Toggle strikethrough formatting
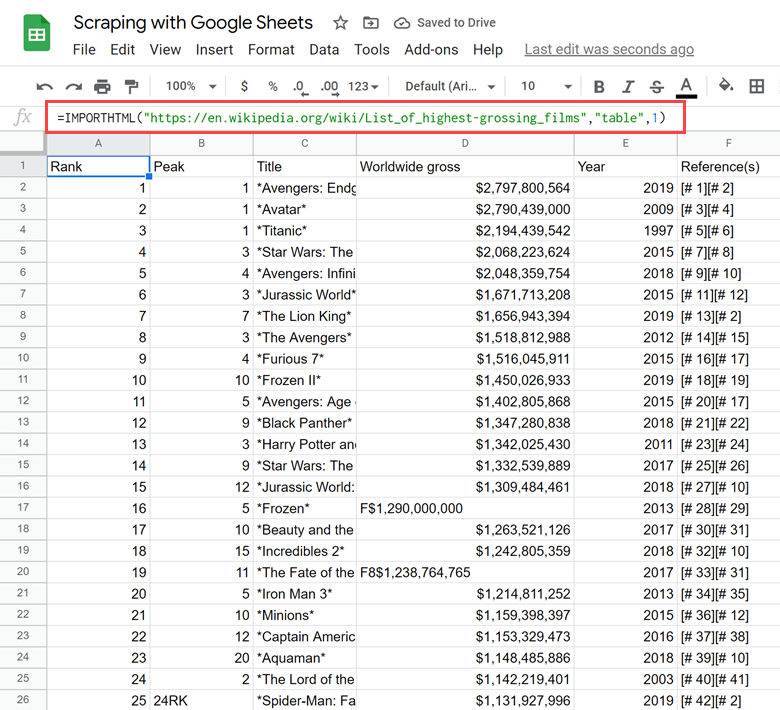780x710 pixels. click(656, 87)
